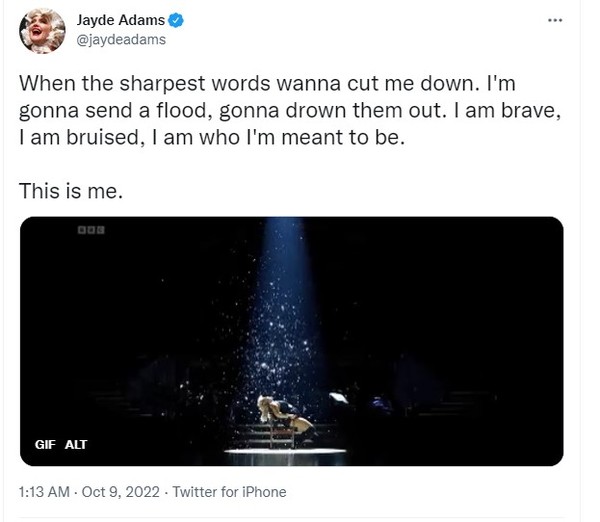Open the three-dot more options menu

point(555,21)
